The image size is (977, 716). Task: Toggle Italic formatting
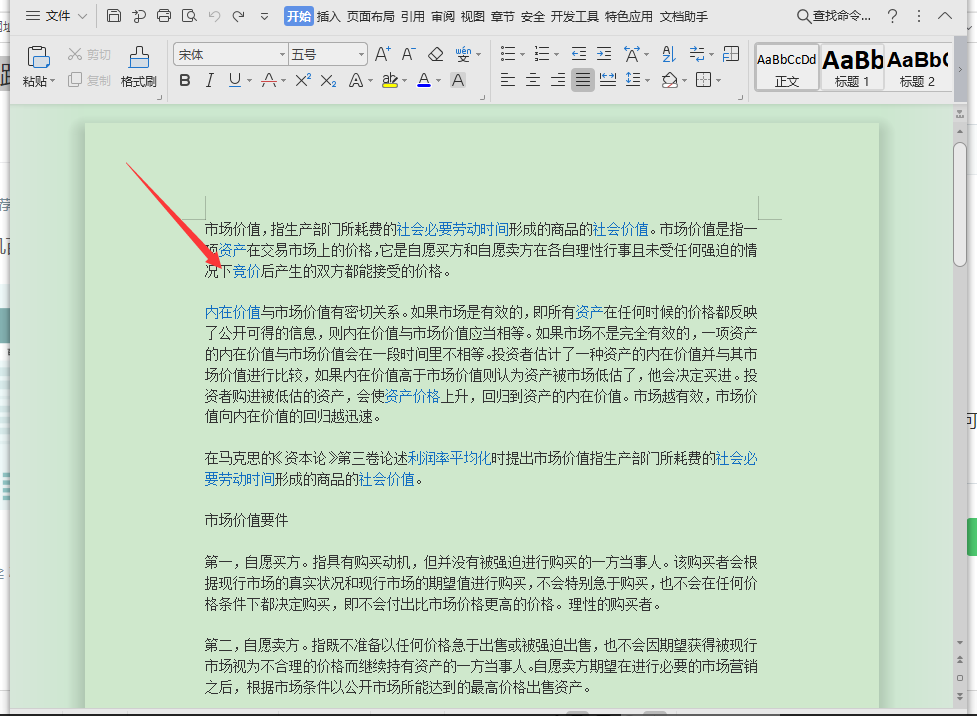(209, 80)
